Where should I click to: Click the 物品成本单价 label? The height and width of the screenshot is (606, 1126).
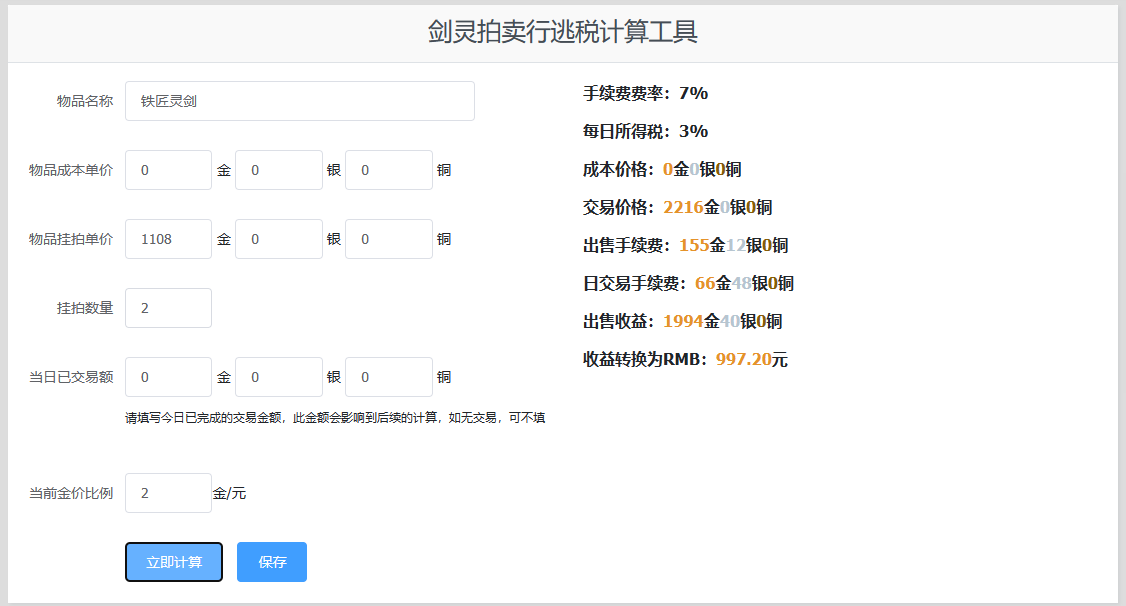pos(71,169)
